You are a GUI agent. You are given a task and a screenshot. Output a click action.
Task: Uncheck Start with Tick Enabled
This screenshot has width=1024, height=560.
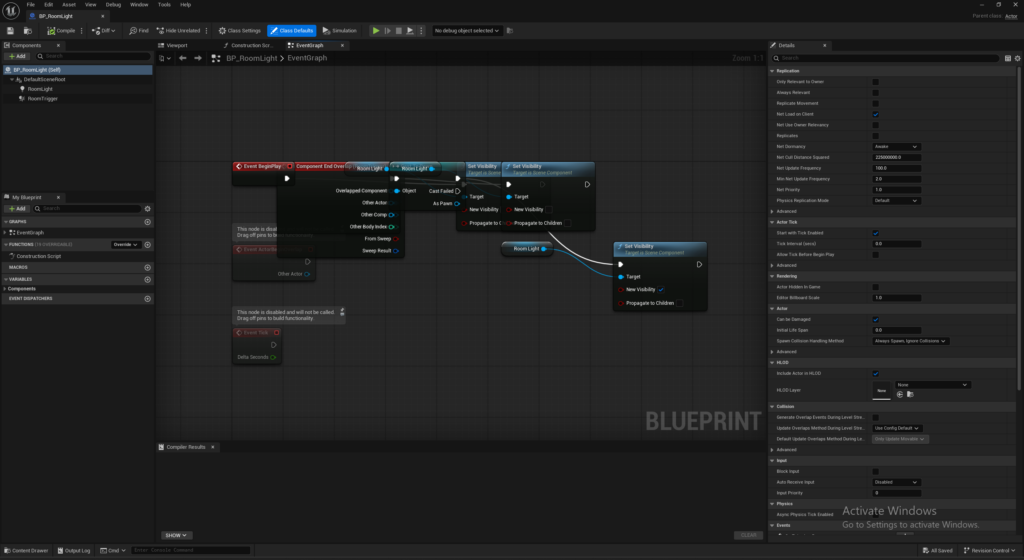click(876, 233)
